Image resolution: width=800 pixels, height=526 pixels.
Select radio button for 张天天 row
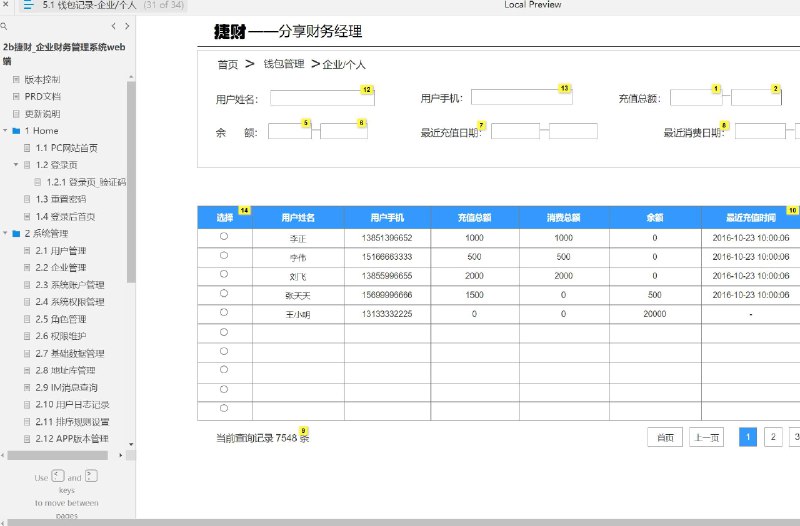(x=223, y=293)
